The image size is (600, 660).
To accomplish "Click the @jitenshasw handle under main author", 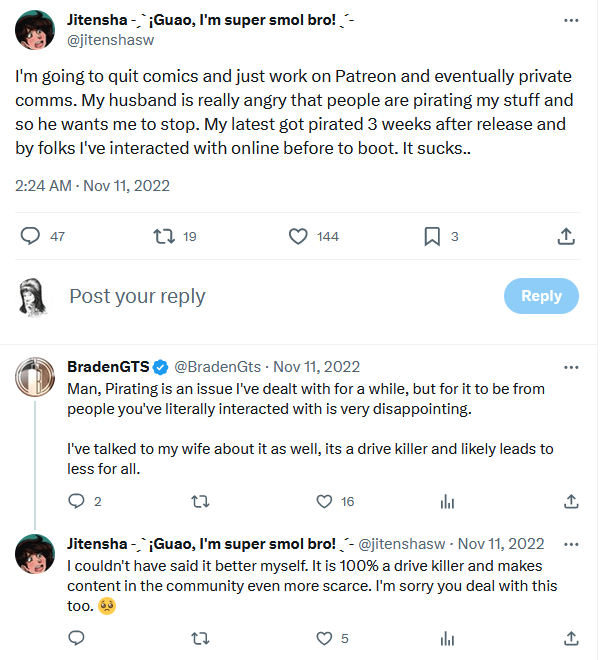I will [111, 41].
